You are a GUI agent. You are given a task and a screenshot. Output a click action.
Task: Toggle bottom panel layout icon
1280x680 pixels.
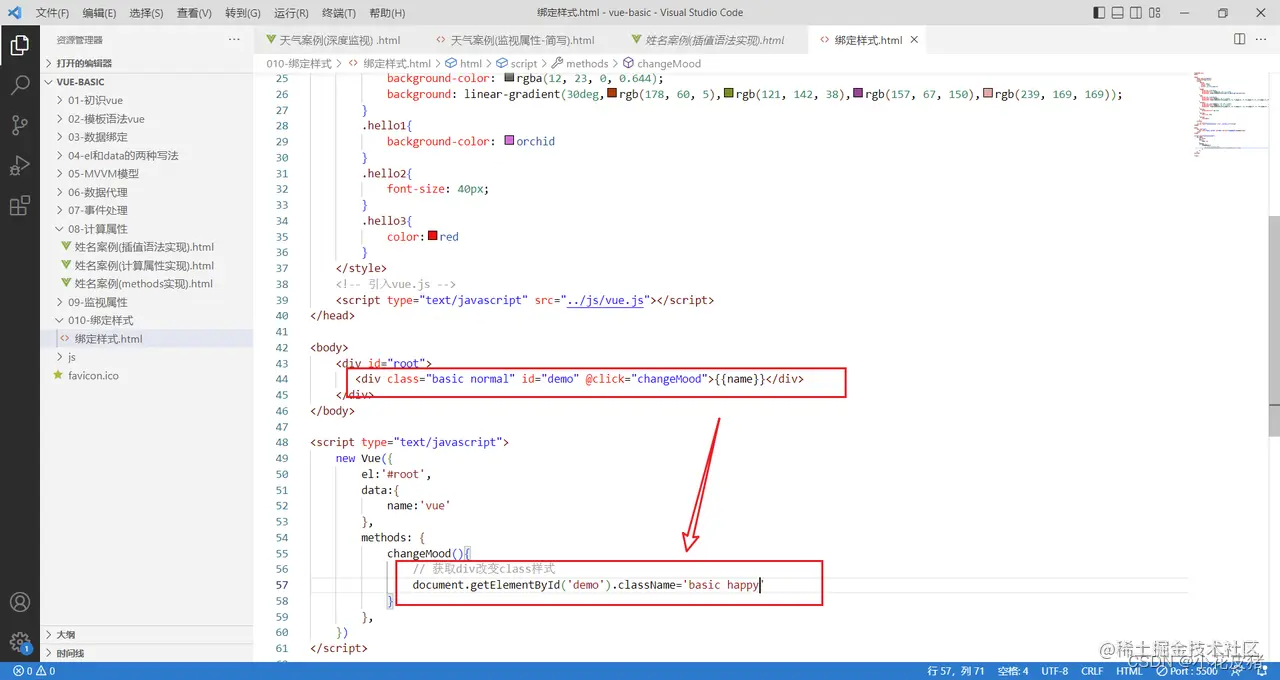click(x=1119, y=13)
